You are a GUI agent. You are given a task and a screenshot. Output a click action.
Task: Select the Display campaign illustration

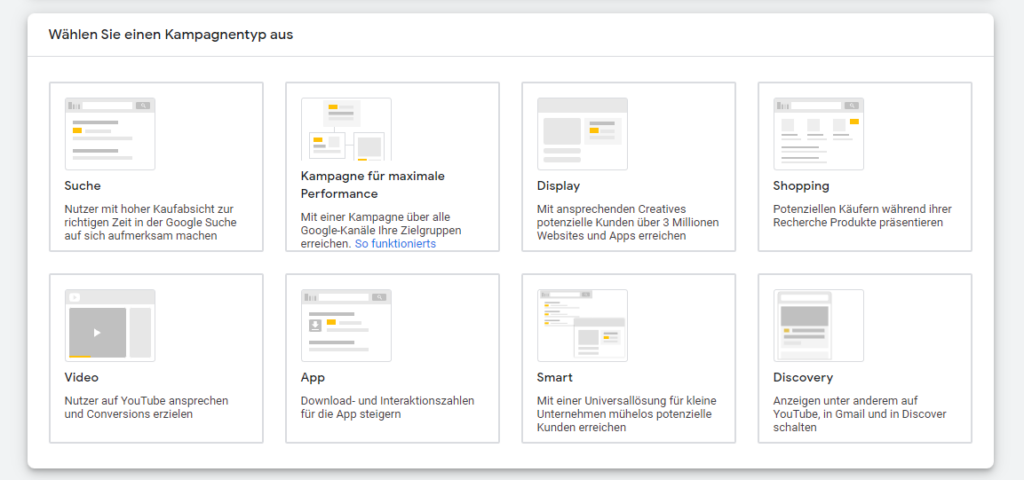click(583, 134)
